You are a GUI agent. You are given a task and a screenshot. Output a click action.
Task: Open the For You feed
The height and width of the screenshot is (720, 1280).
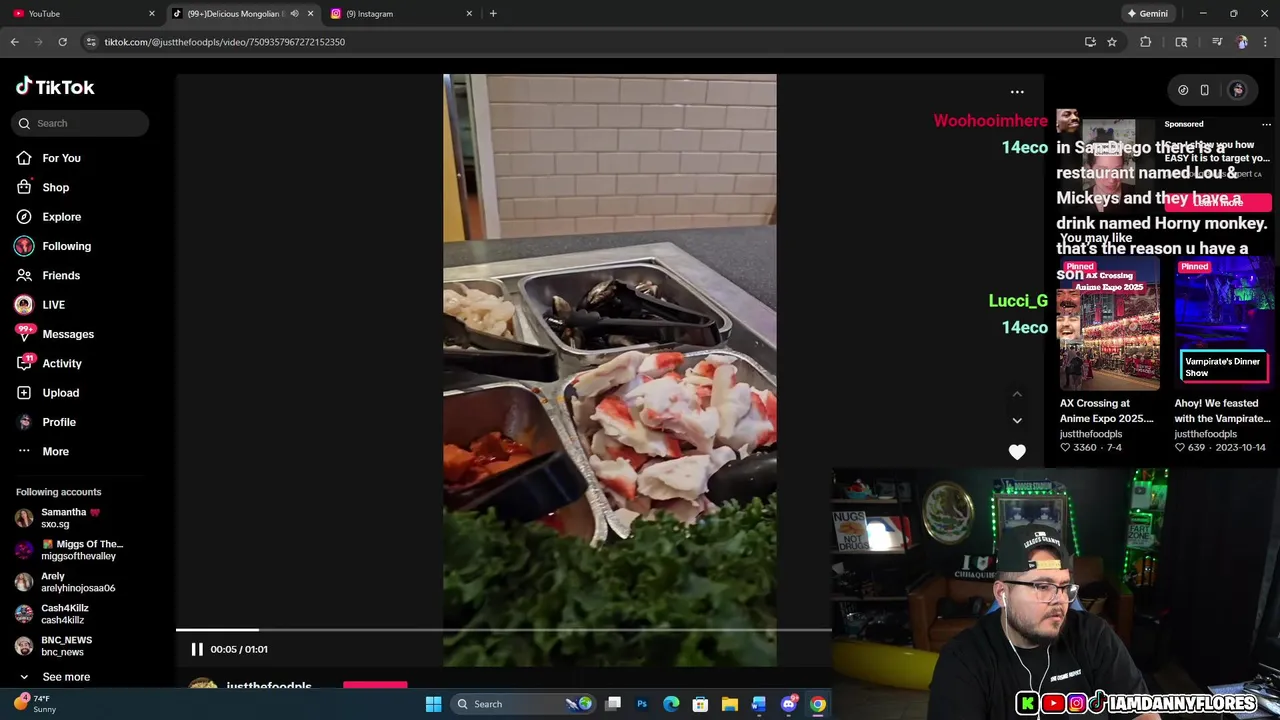(x=60, y=158)
